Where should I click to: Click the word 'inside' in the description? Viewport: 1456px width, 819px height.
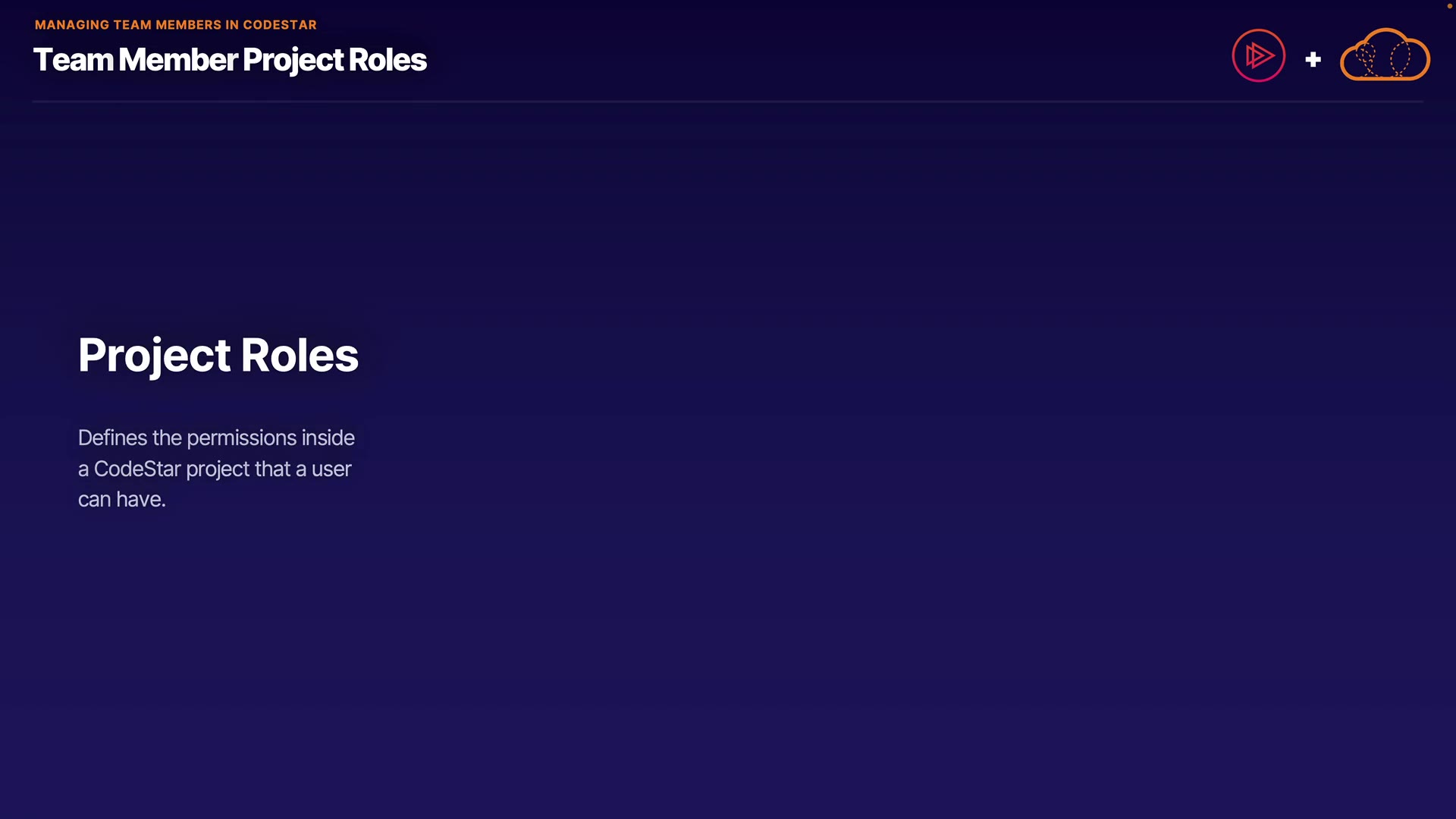tap(328, 438)
